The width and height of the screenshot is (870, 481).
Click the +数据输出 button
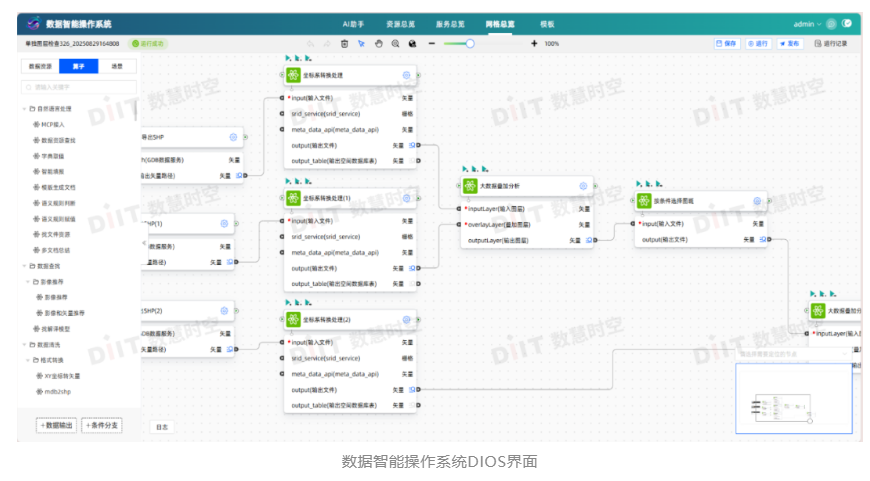tap(51, 425)
